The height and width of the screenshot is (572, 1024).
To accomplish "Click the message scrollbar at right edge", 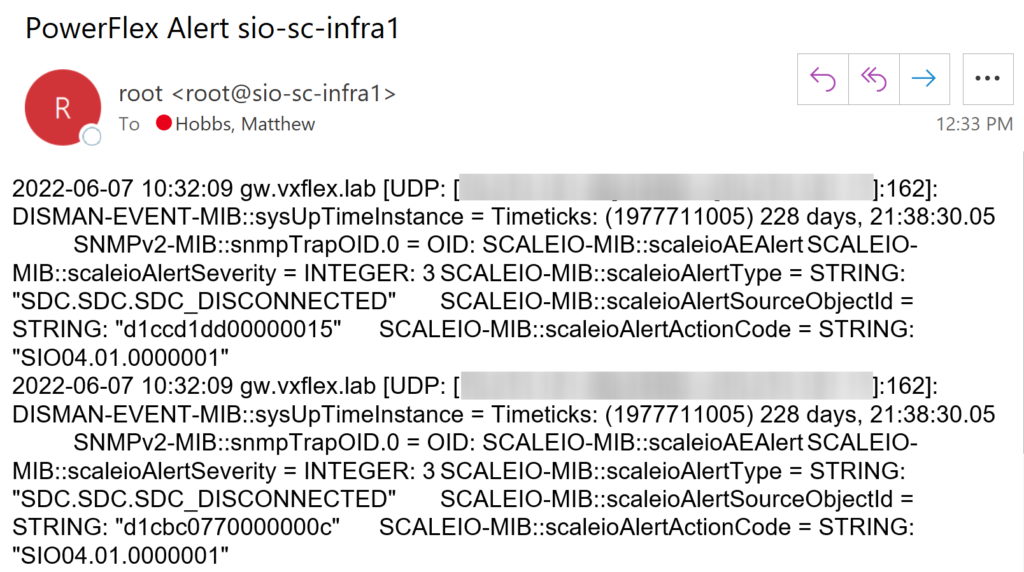I will (1021, 300).
